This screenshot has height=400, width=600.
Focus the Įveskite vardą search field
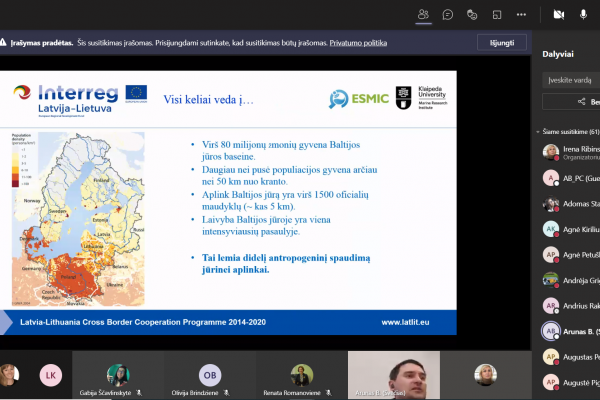click(571, 80)
